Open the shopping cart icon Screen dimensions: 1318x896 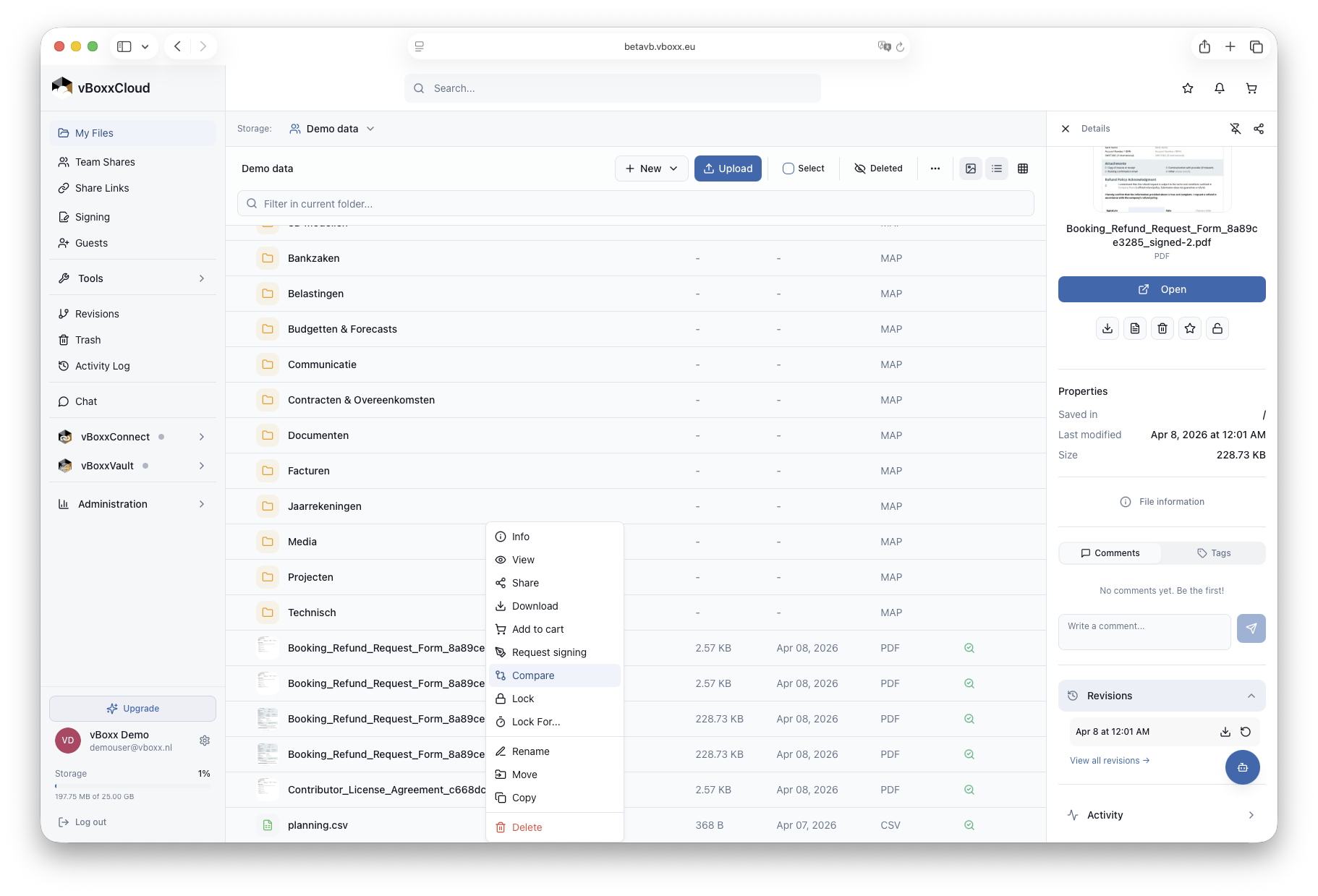[1251, 88]
